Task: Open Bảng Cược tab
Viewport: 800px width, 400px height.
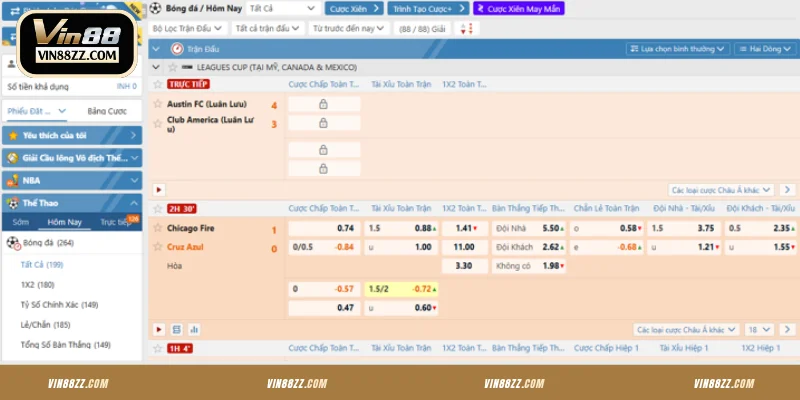Action: [x=107, y=111]
